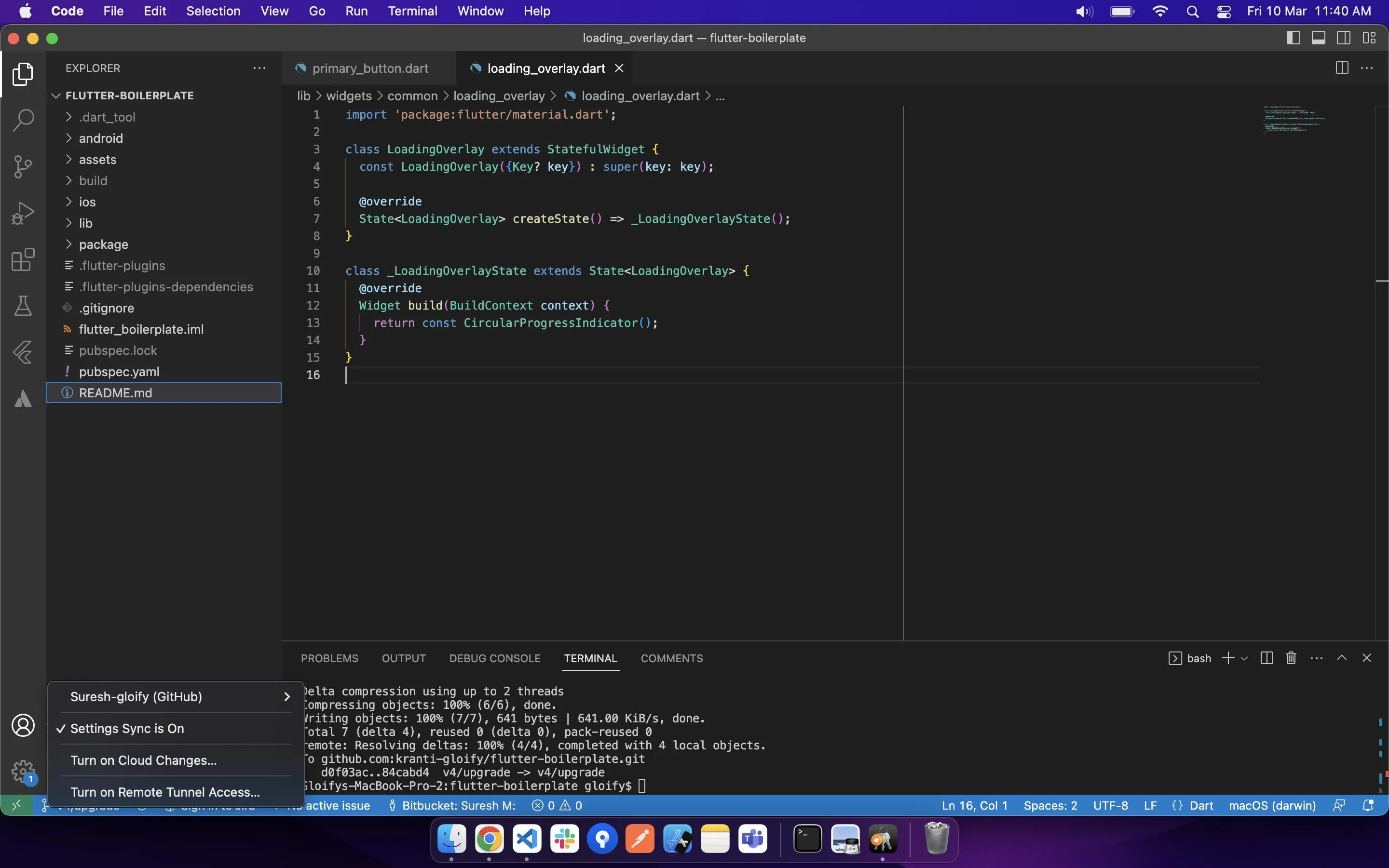Click the Kill Terminal trash icon

tap(1291, 658)
